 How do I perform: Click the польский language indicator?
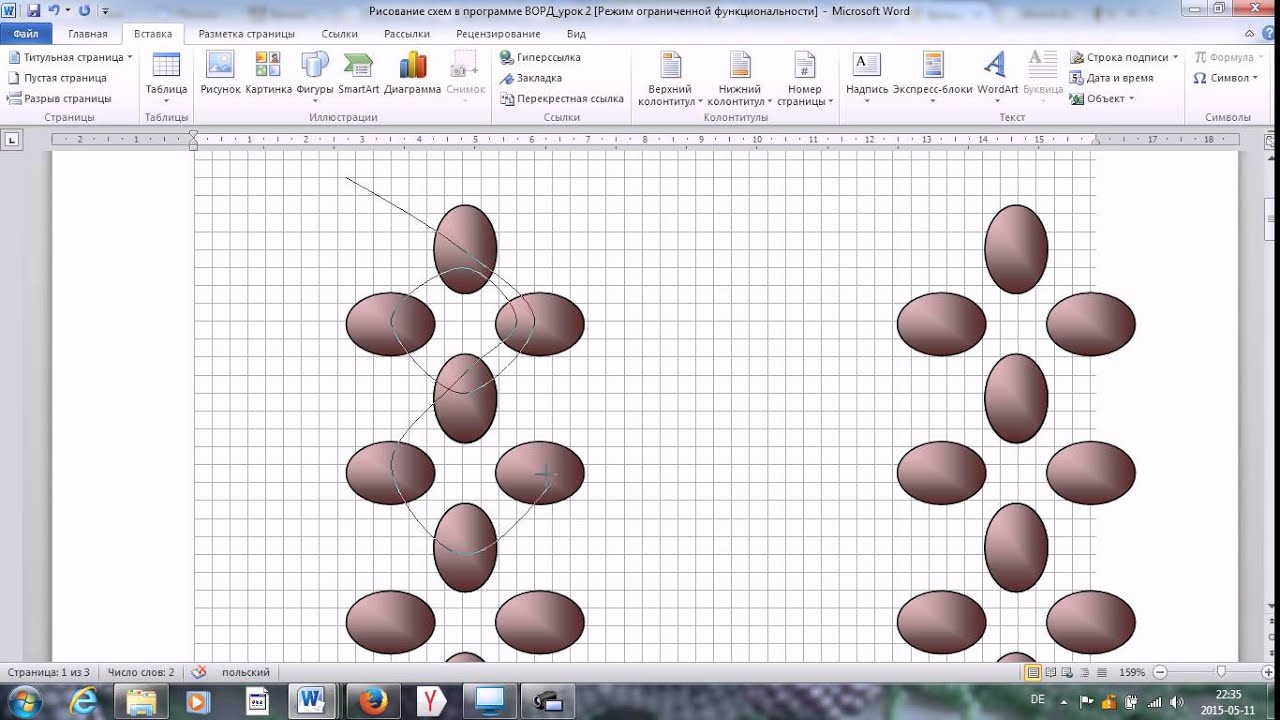(x=246, y=673)
